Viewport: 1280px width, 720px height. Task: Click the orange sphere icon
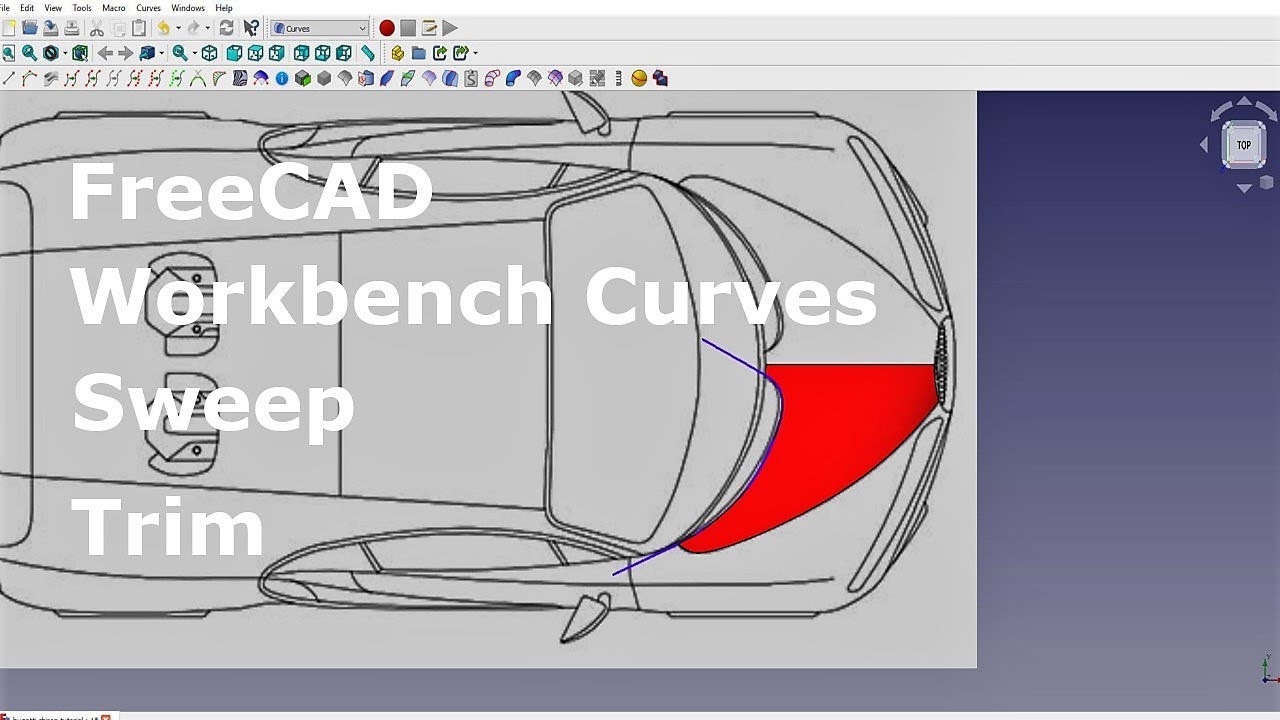639,78
